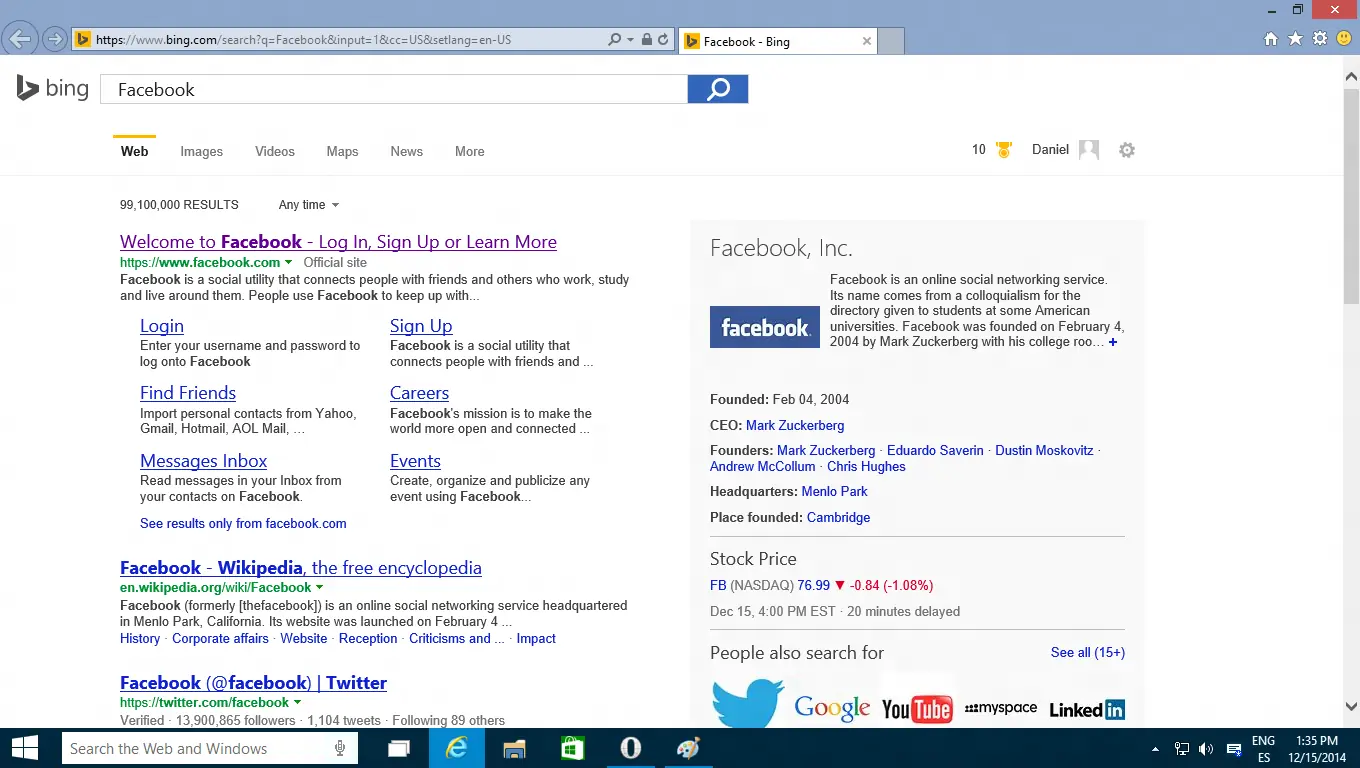Switch to the News tab
Viewport: 1360px width, 768px height.
tap(406, 151)
